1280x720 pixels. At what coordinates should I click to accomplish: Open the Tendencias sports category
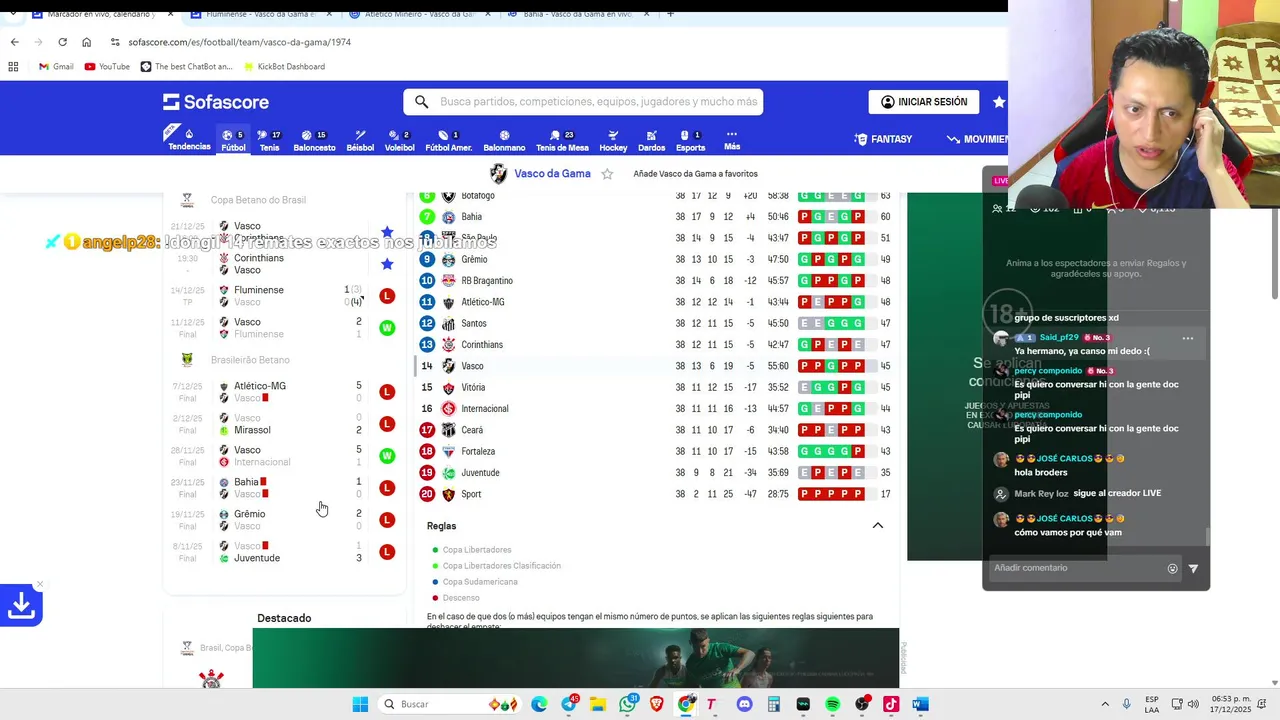[189, 140]
